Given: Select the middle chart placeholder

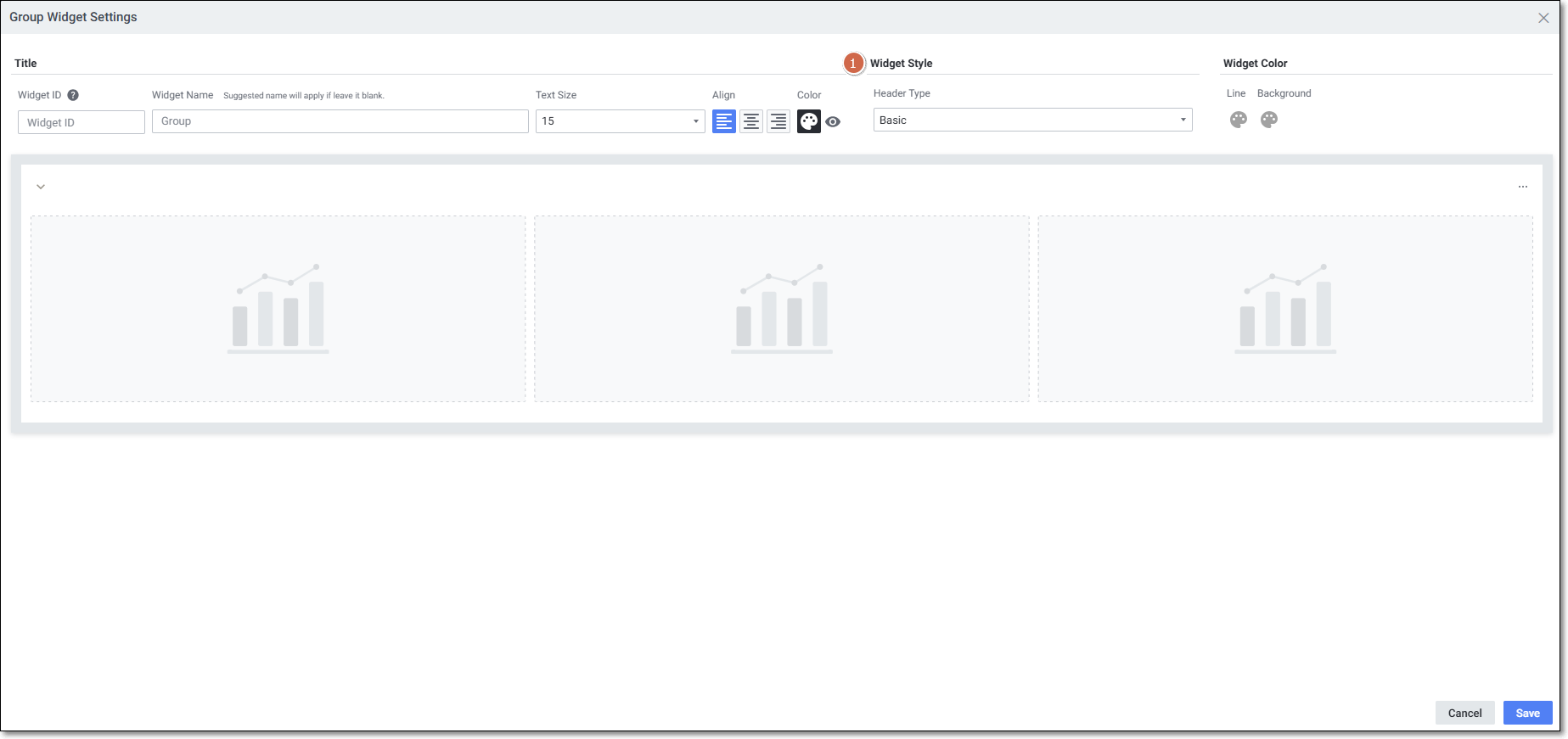Looking at the screenshot, I should point(781,308).
